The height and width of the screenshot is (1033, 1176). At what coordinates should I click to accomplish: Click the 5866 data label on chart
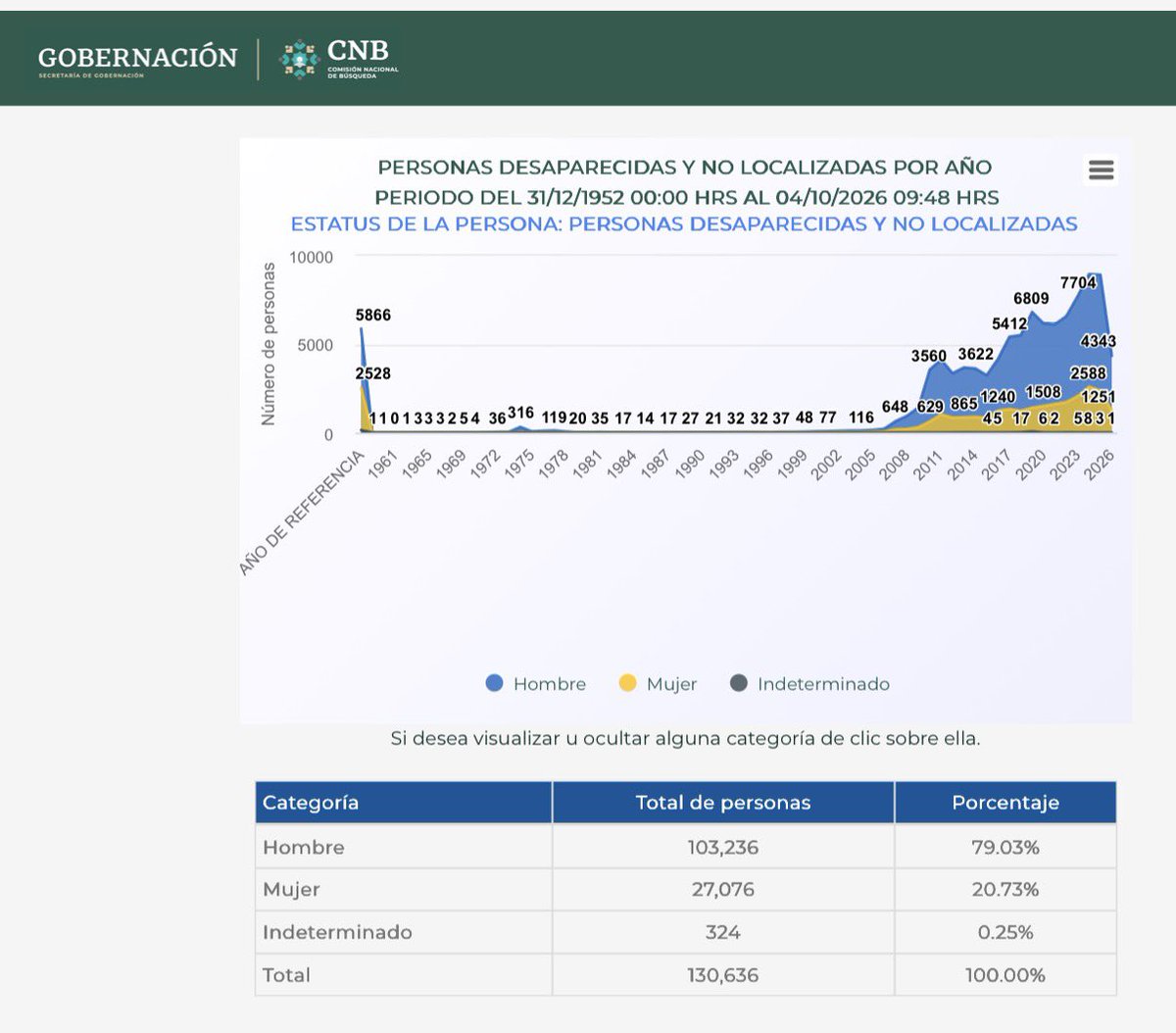(373, 316)
